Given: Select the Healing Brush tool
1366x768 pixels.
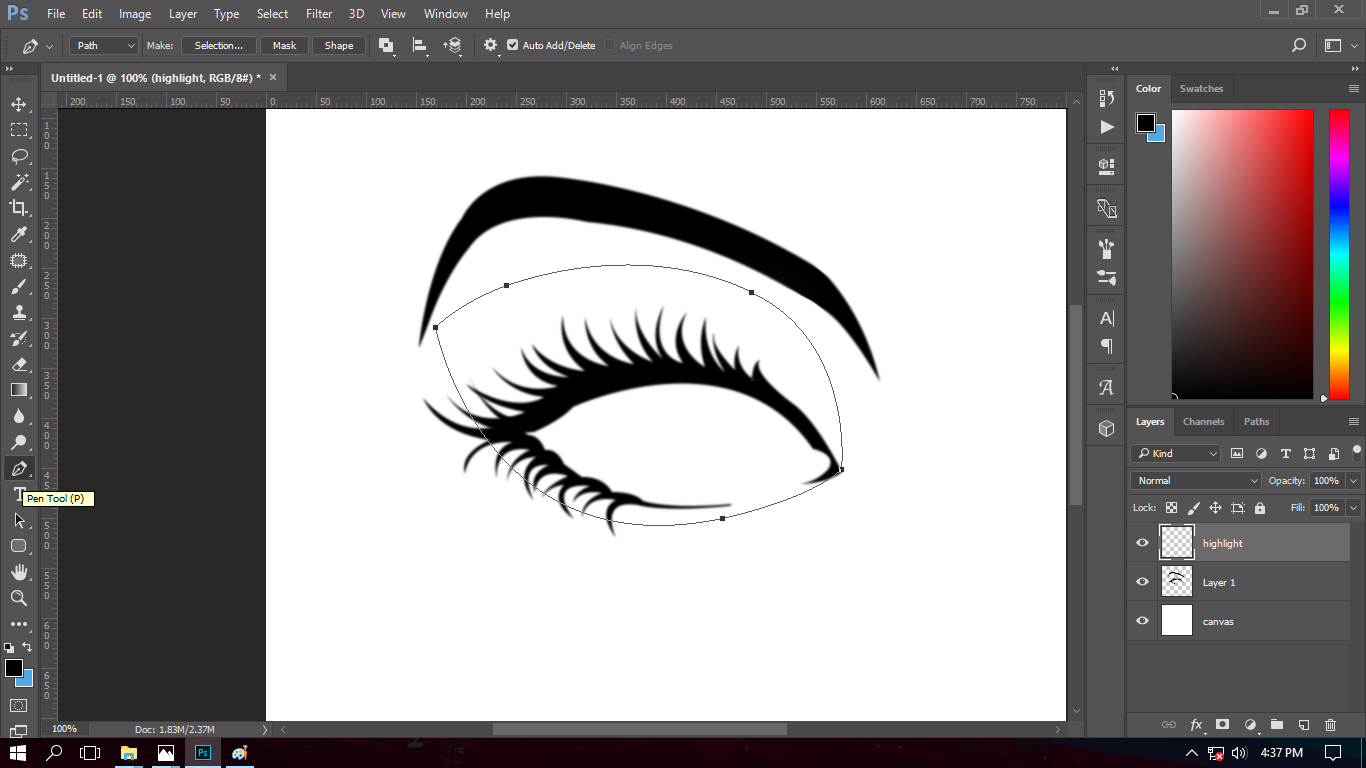Looking at the screenshot, I should click(18, 260).
